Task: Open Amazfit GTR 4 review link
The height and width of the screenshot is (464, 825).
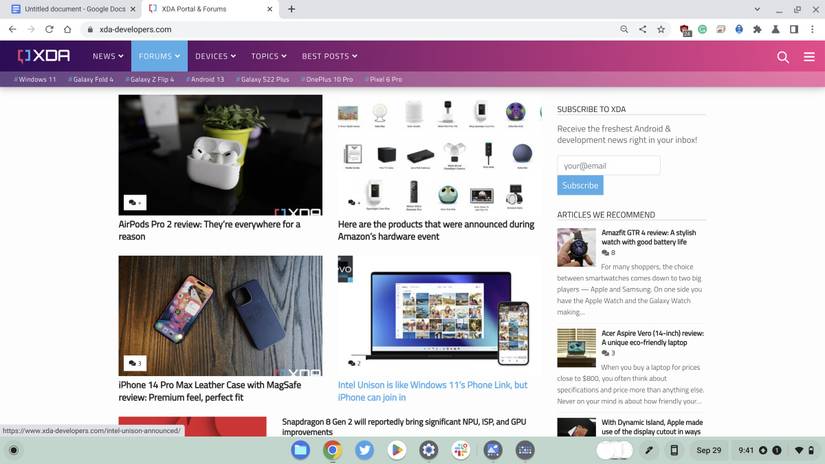Action: [648, 237]
